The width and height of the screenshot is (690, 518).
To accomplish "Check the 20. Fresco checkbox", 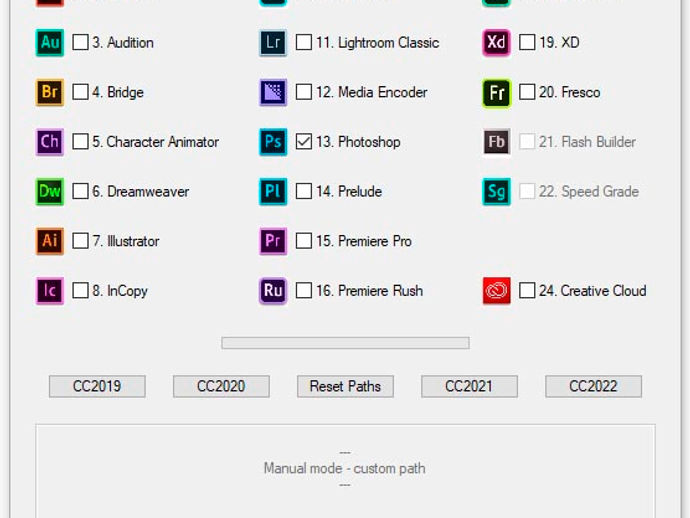I will 527,92.
